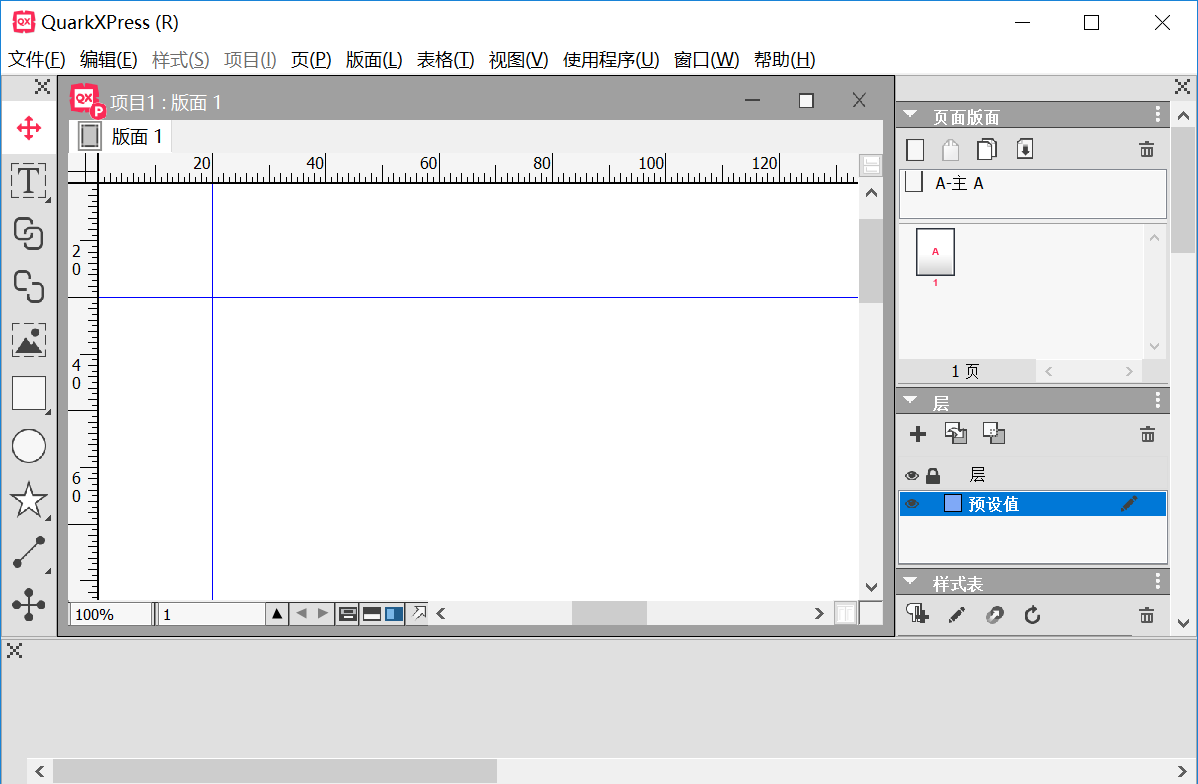The width and height of the screenshot is (1198, 784).
Task: Close the right palette group with its X
Action: click(1182, 86)
